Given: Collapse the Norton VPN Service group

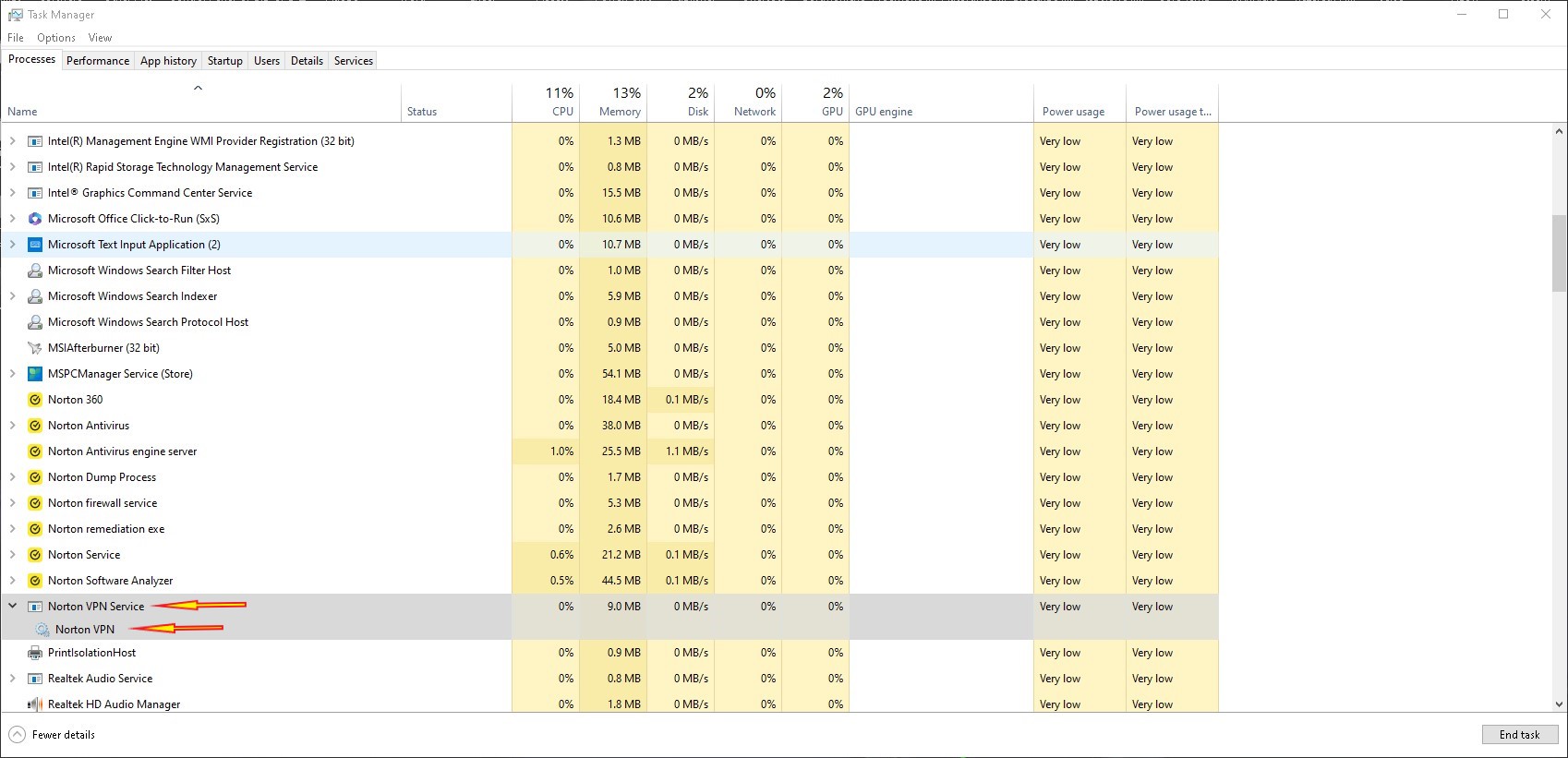Looking at the screenshot, I should (13, 607).
